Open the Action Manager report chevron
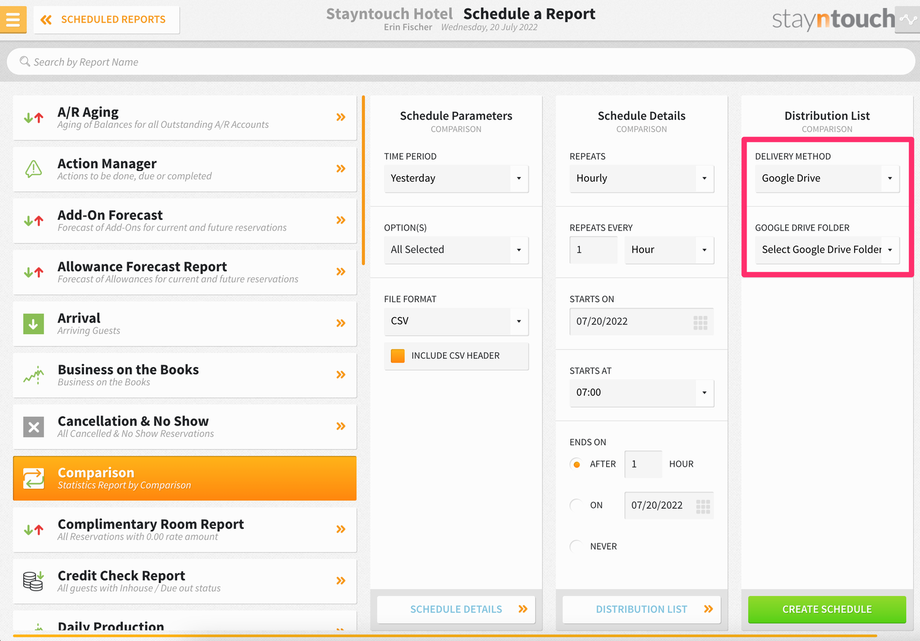The width and height of the screenshot is (920, 641). (x=341, y=169)
